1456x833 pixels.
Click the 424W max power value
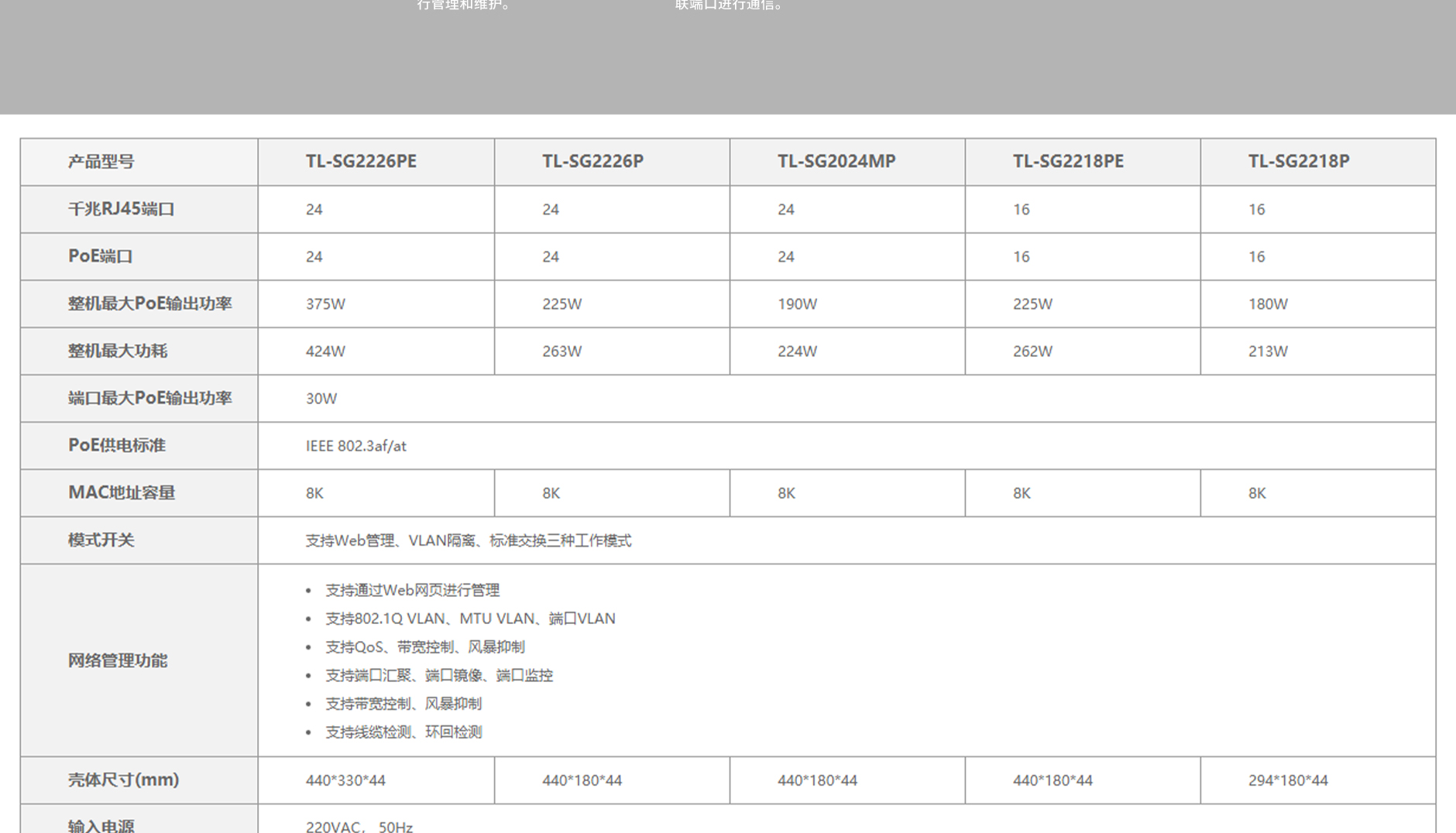tap(325, 351)
